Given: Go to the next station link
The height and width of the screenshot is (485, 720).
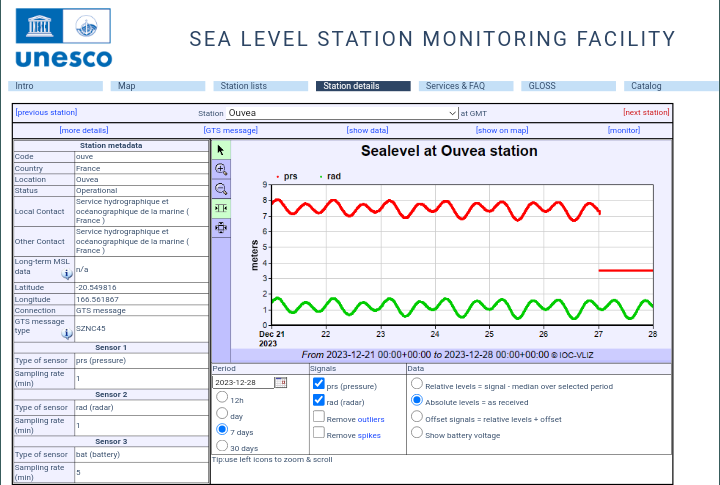Looking at the screenshot, I should (646, 113).
